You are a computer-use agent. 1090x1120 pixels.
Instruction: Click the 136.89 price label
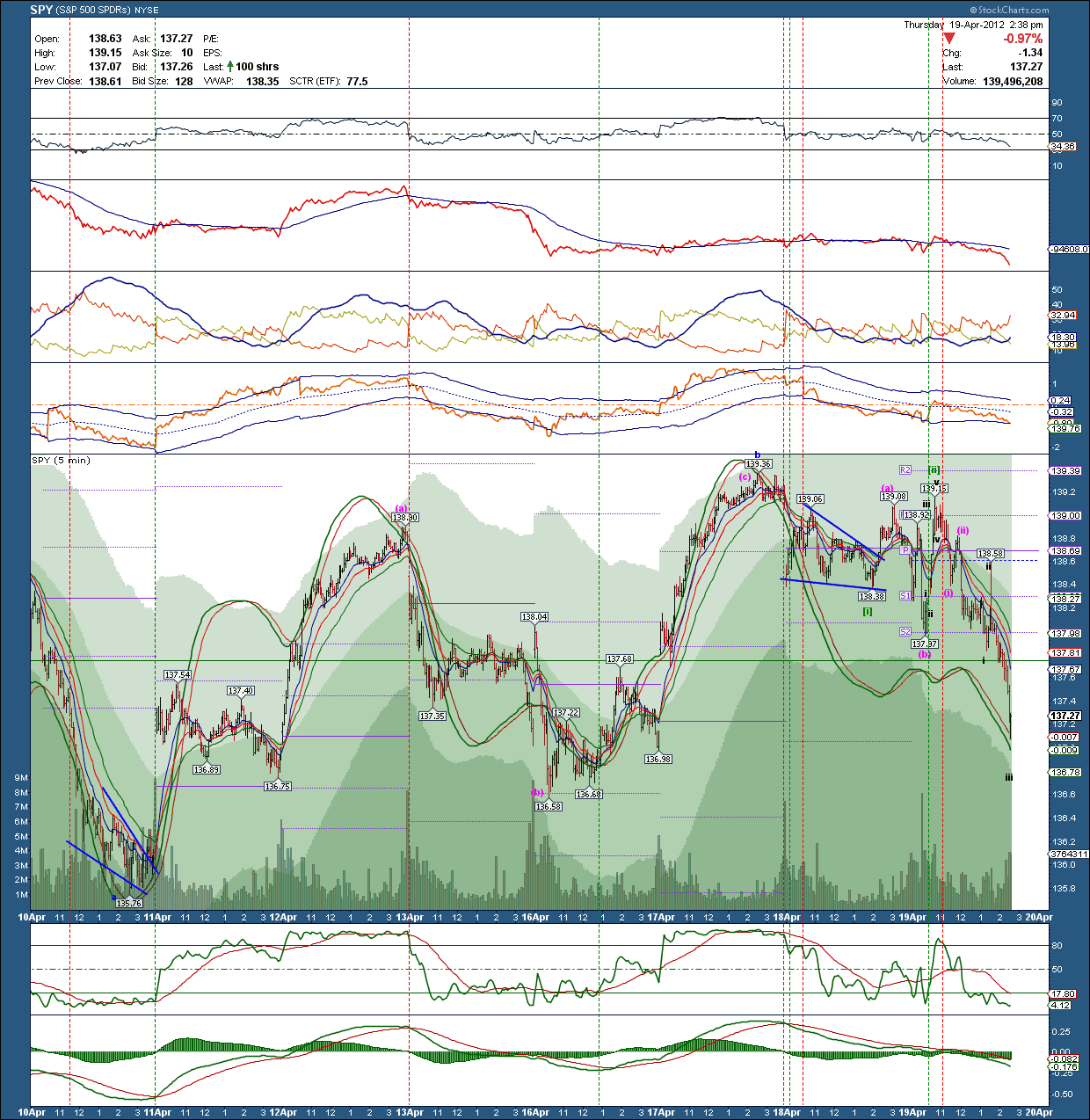point(207,769)
